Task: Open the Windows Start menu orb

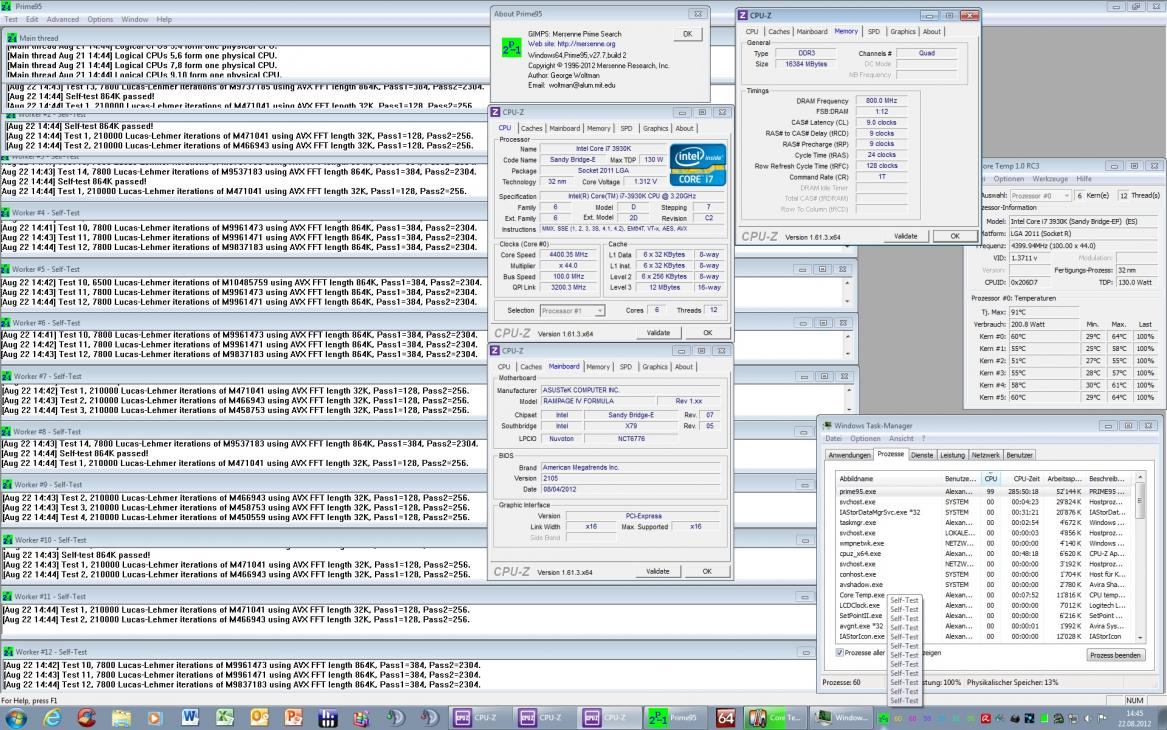Action: pyautogui.click(x=15, y=718)
